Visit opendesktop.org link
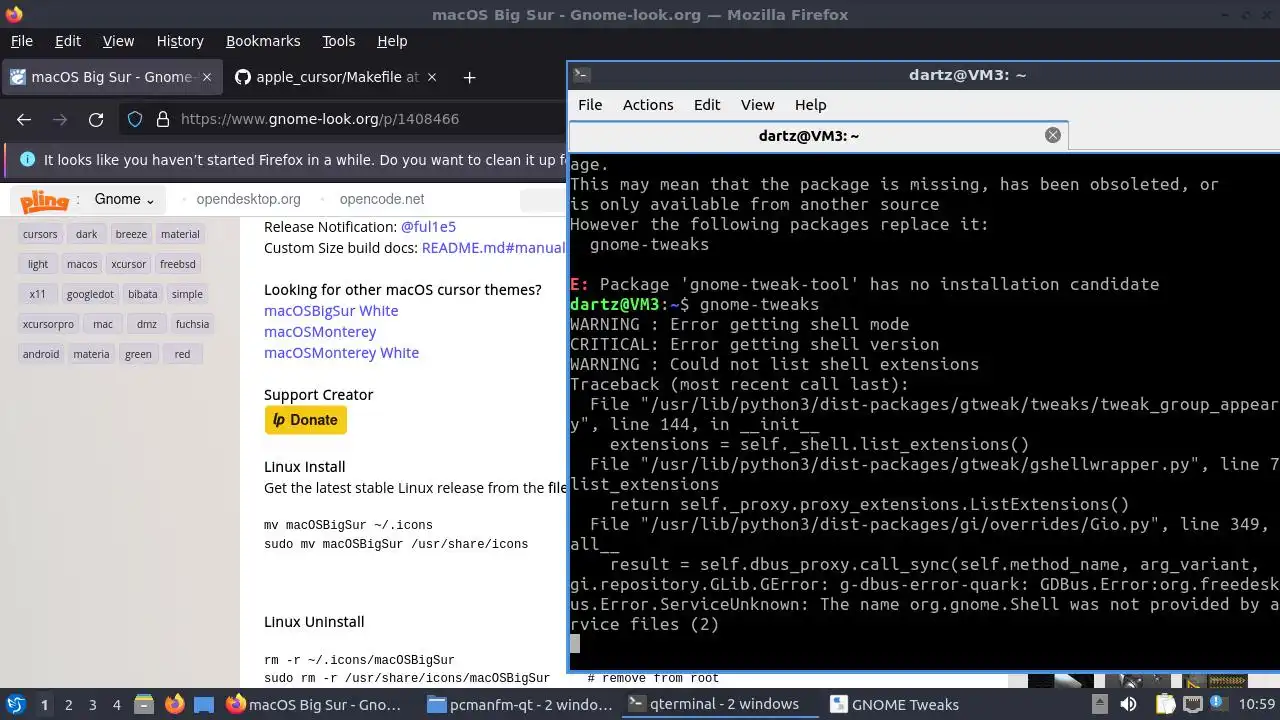The height and width of the screenshot is (720, 1280). tap(248, 199)
